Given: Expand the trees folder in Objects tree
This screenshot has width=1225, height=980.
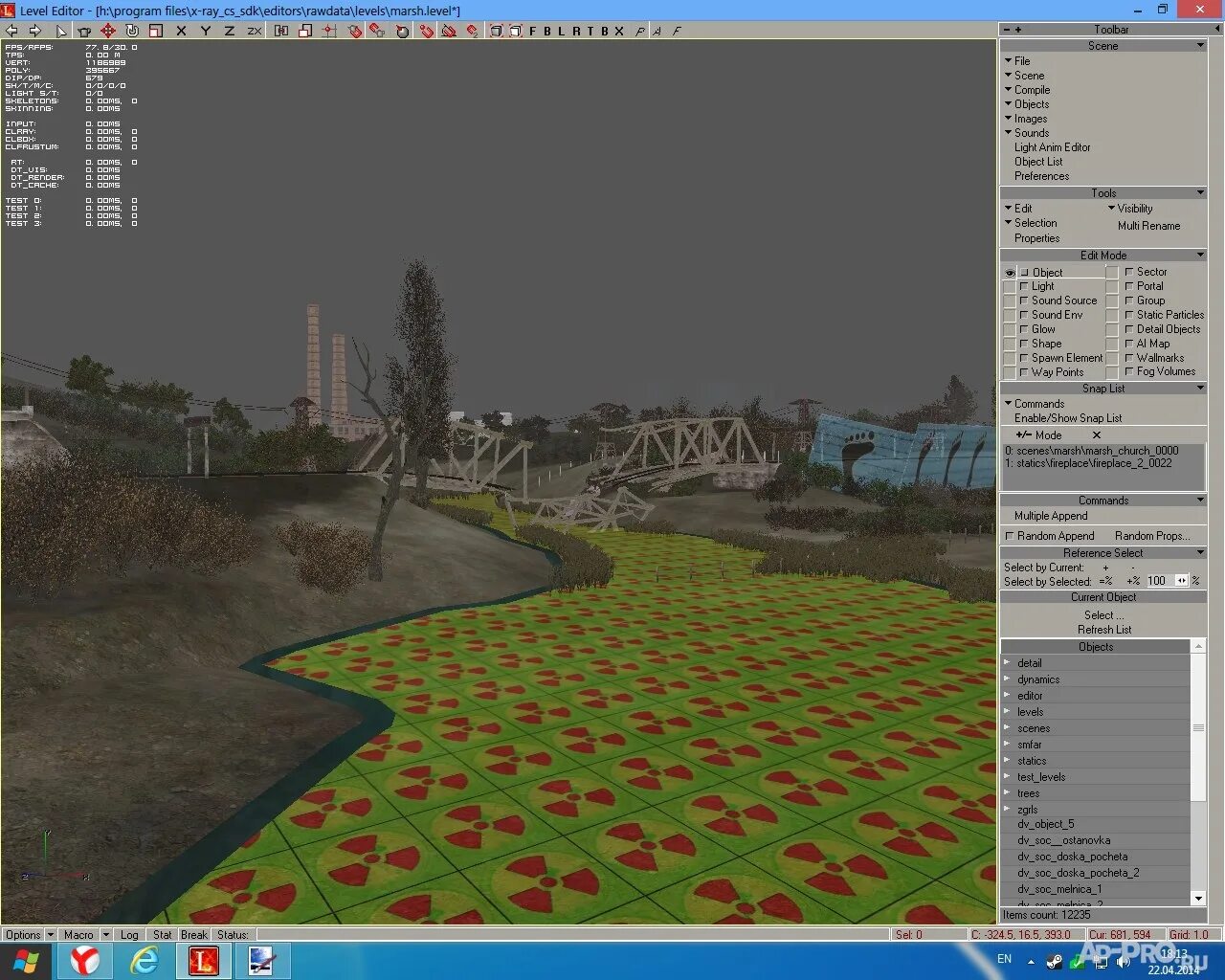Looking at the screenshot, I should click(x=1007, y=792).
